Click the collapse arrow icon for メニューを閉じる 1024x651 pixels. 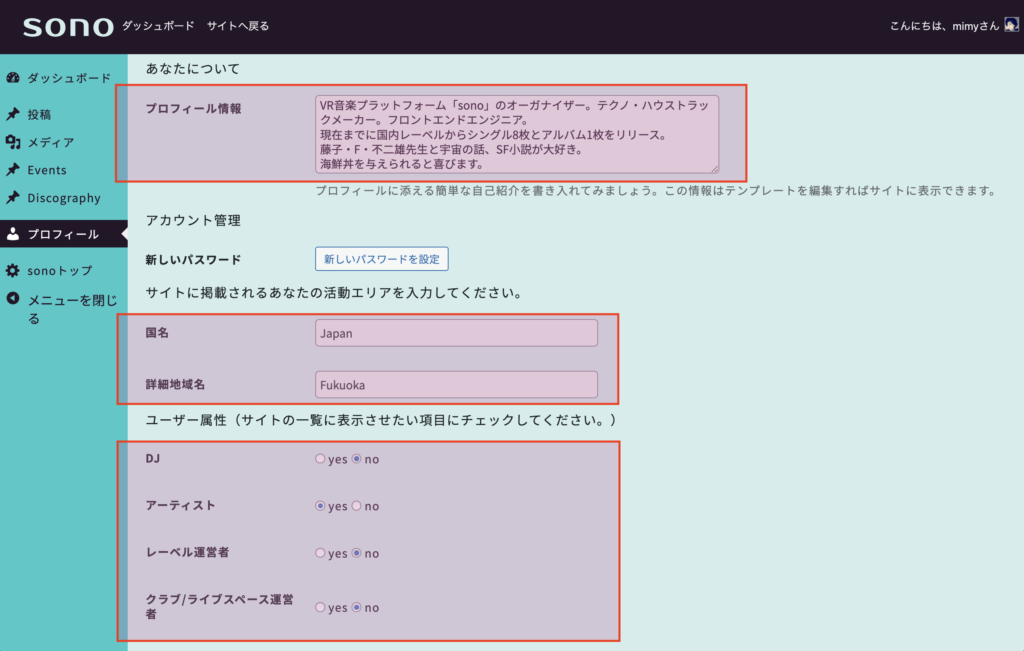click(13, 299)
